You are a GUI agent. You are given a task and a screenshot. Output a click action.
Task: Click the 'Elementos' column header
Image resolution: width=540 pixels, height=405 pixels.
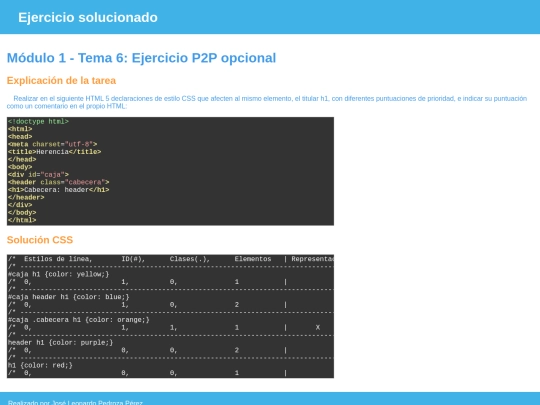[x=253, y=259]
